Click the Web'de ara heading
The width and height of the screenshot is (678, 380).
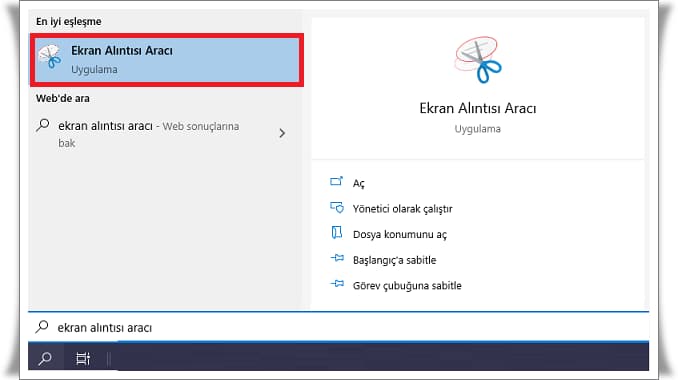coord(63,98)
